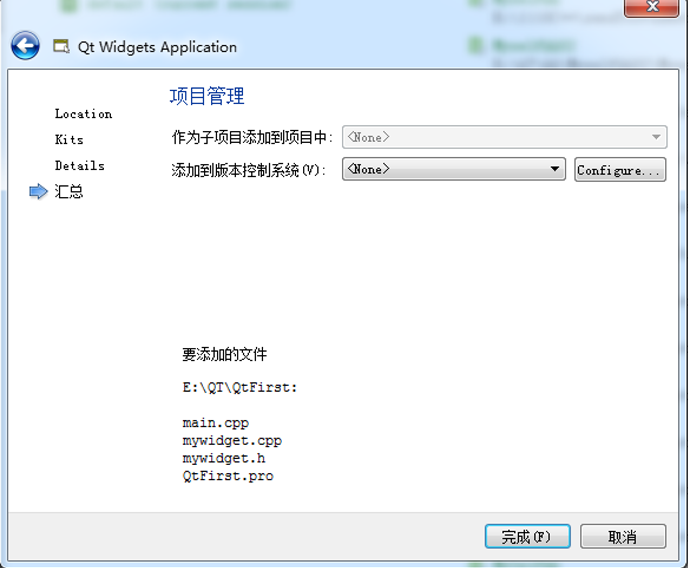The width and height of the screenshot is (688, 568).
Task: Open the add as subproject combo box
Action: (505, 137)
